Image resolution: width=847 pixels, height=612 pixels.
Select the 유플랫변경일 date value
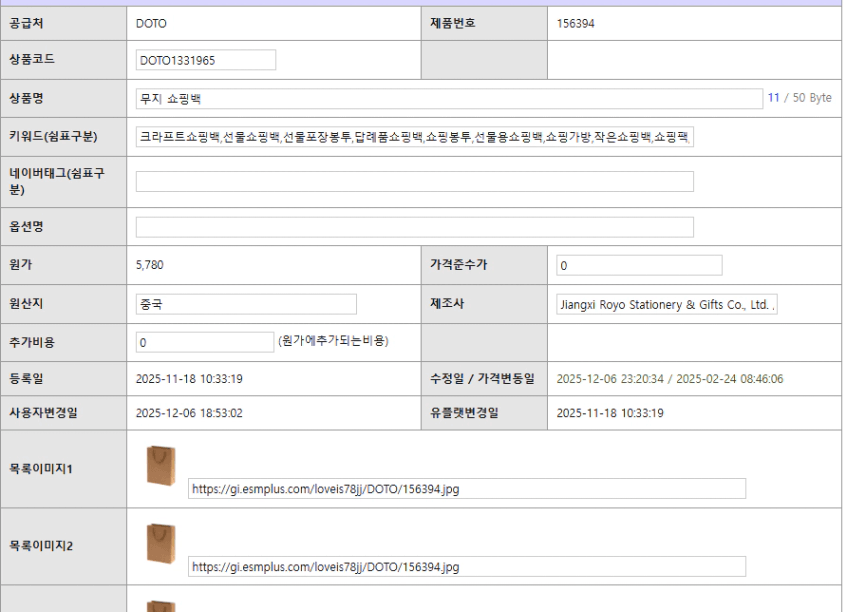610,413
